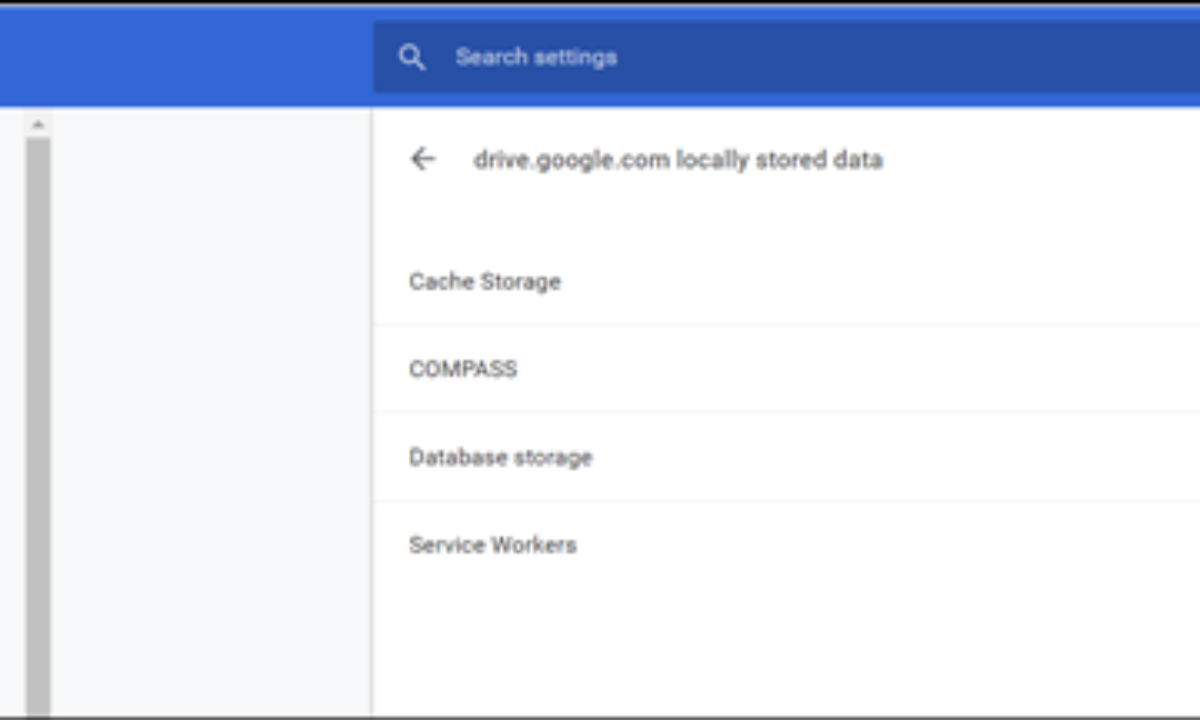This screenshot has width=1200, height=720.
Task: Click the empty left sidebar panel
Action: point(210,400)
